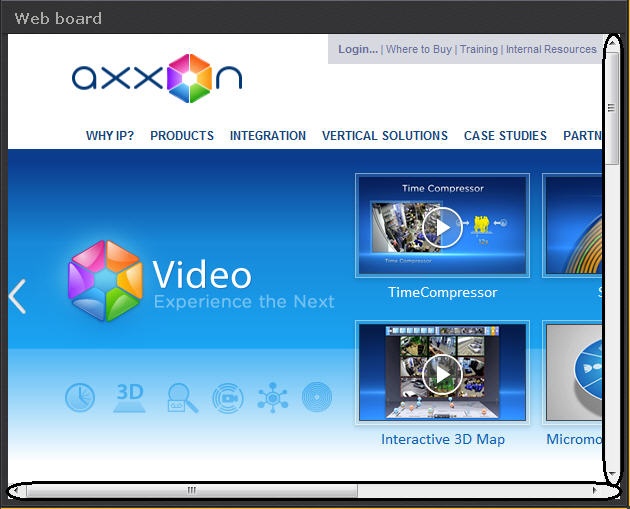Click the vertical scrollbar thumb
Image resolution: width=630 pixels, height=509 pixels.
pos(612,108)
